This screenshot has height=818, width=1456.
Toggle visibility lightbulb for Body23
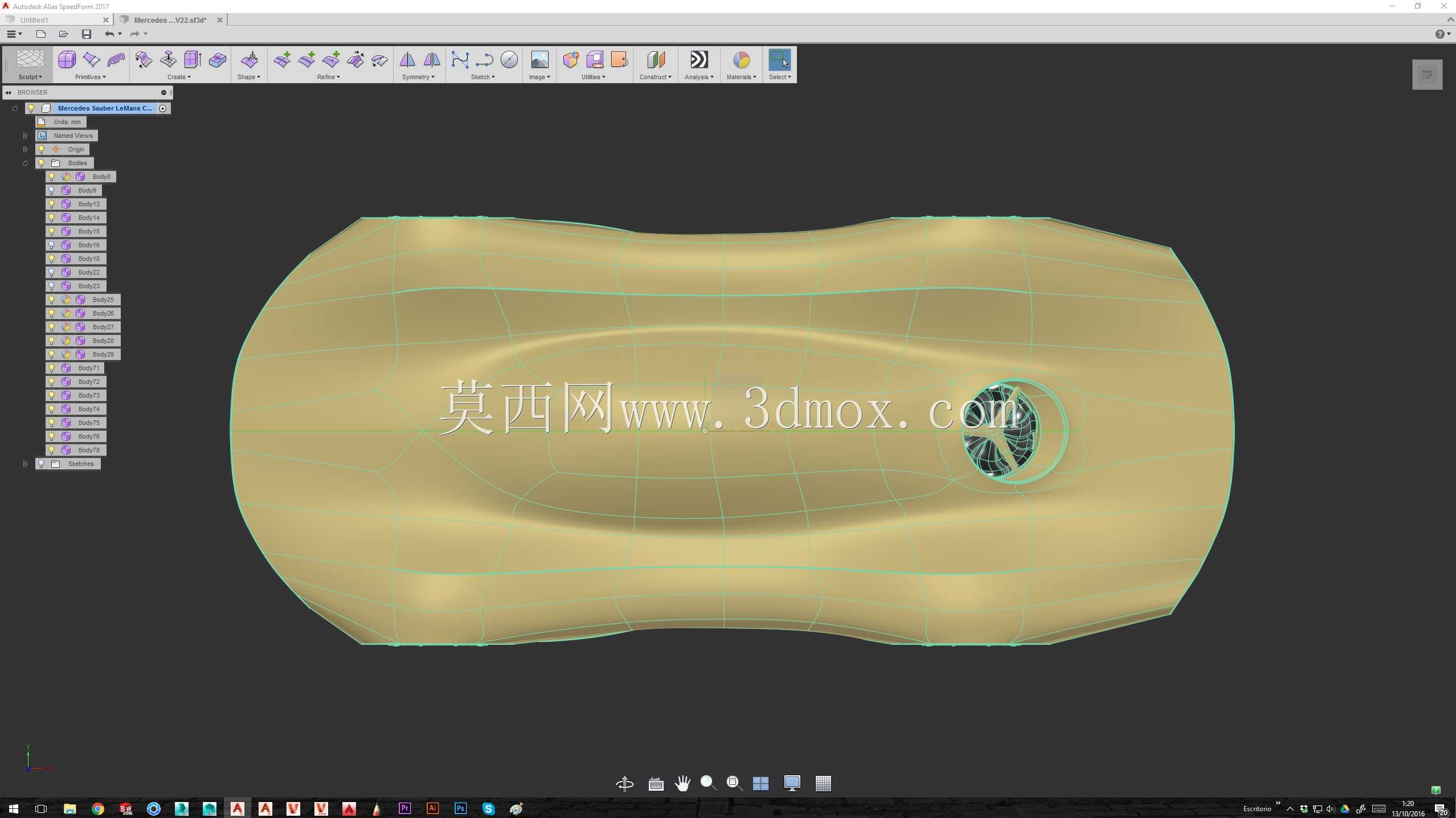pos(52,286)
